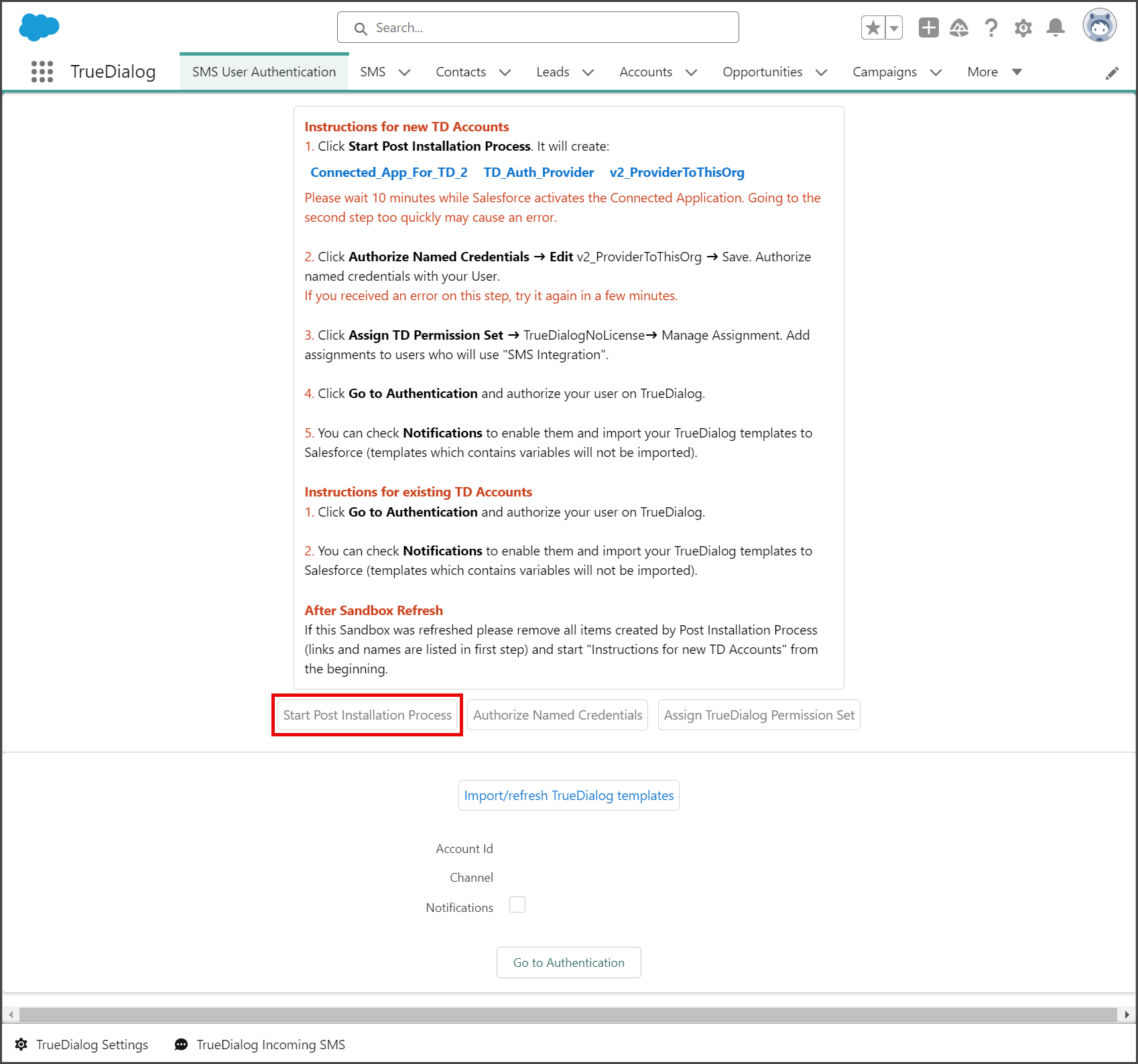Click the TrueDialog Settings gear icon
The width and height of the screenshot is (1138, 1064).
pyautogui.click(x=21, y=1045)
